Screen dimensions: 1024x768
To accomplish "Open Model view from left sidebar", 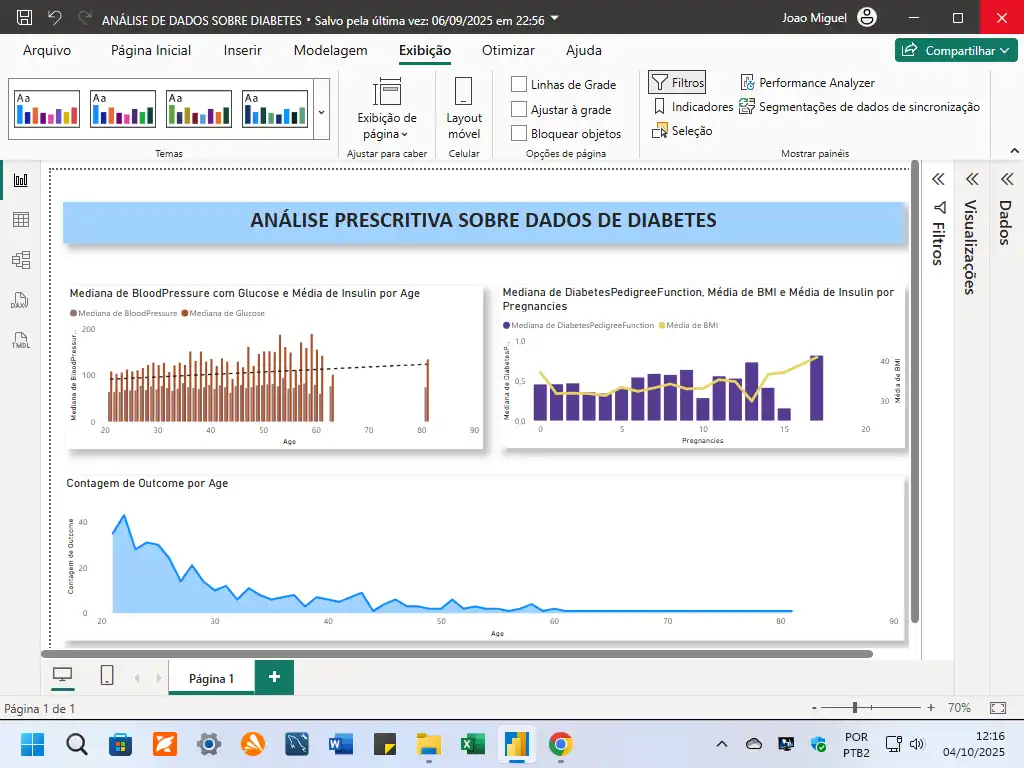I will tap(21, 260).
